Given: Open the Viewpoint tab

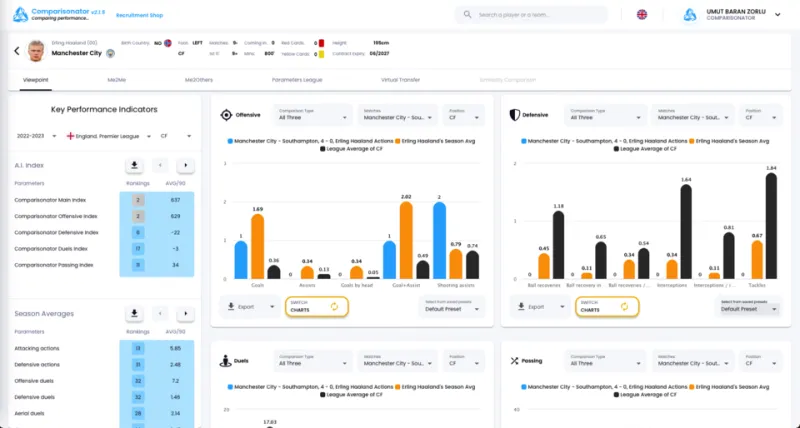Looking at the screenshot, I should click(x=36, y=80).
